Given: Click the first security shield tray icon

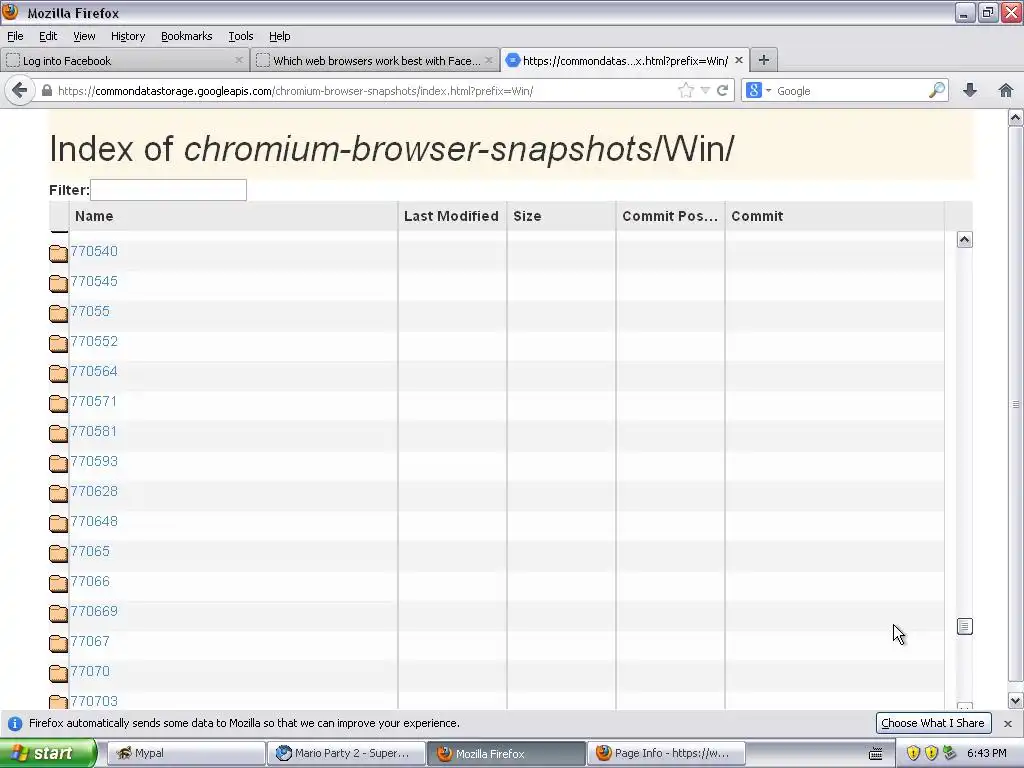Looking at the screenshot, I should point(913,753).
